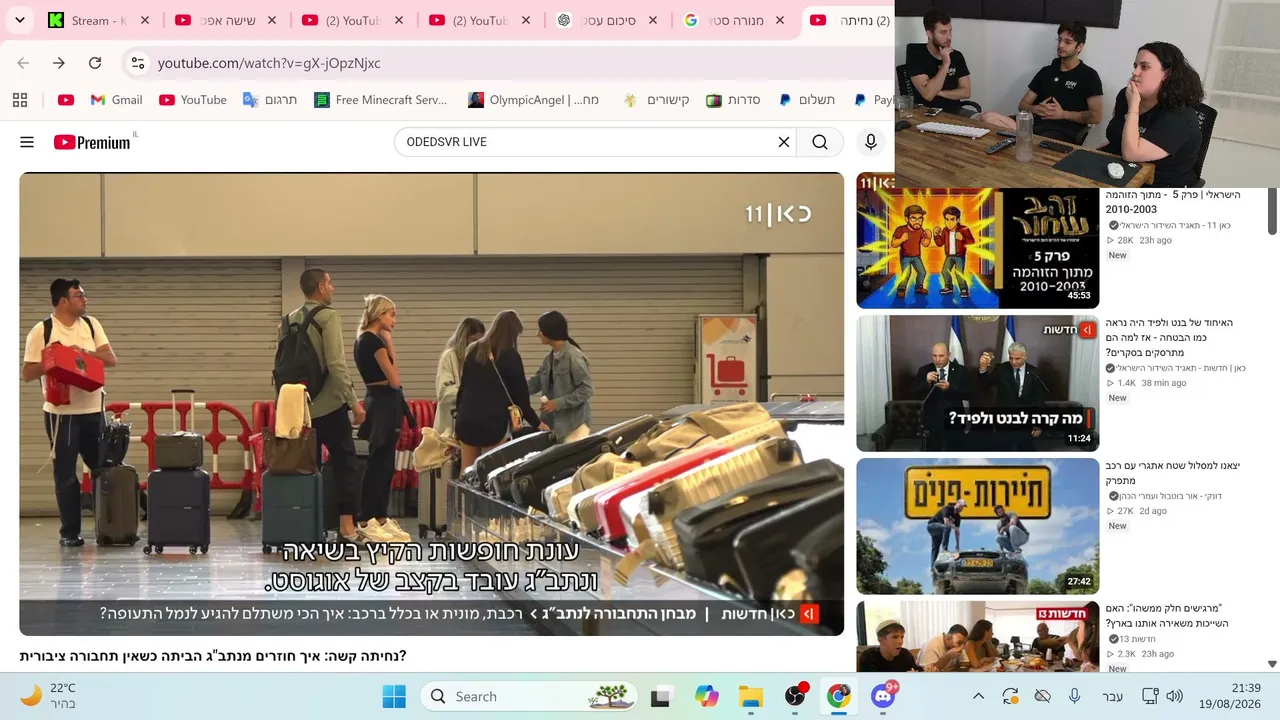Clear the ODEDSVR LIVE search query
Screen dimensions: 1280x720
click(784, 142)
